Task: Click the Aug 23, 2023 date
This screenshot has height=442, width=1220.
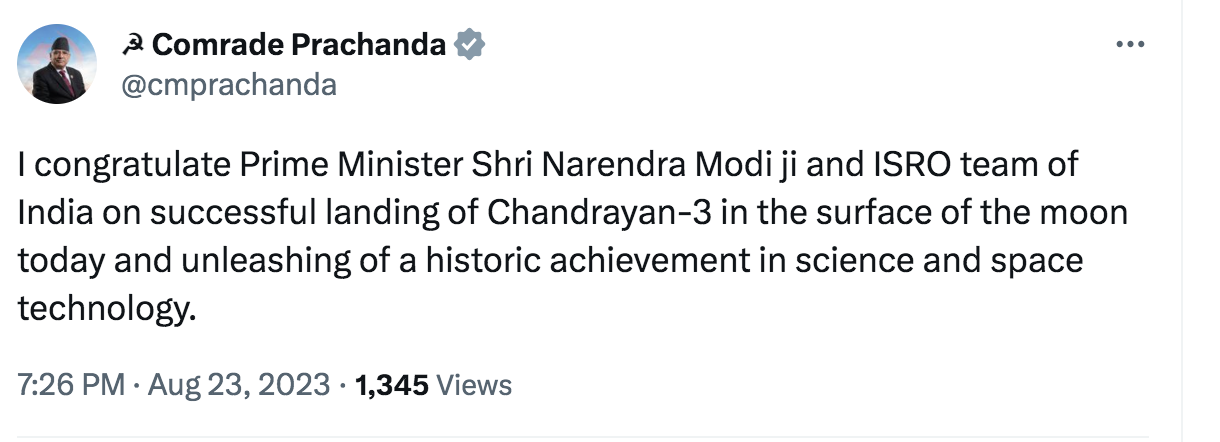Action: tap(238, 385)
